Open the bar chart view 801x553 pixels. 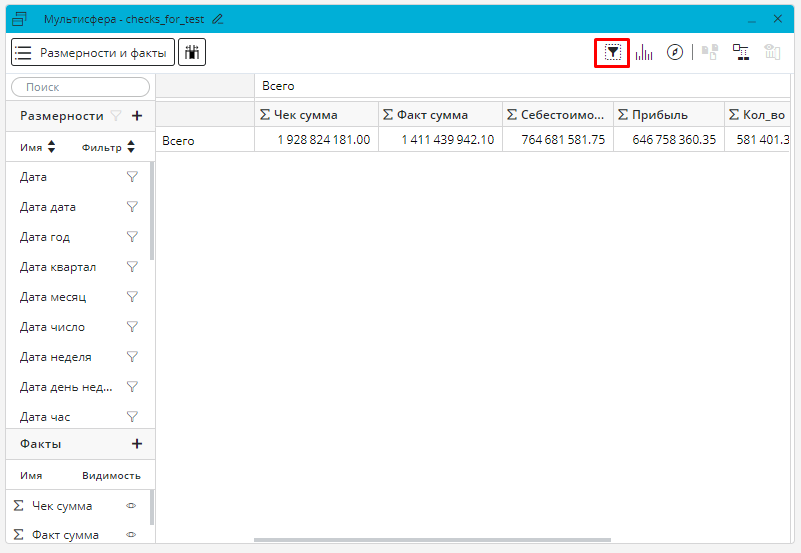click(644, 53)
